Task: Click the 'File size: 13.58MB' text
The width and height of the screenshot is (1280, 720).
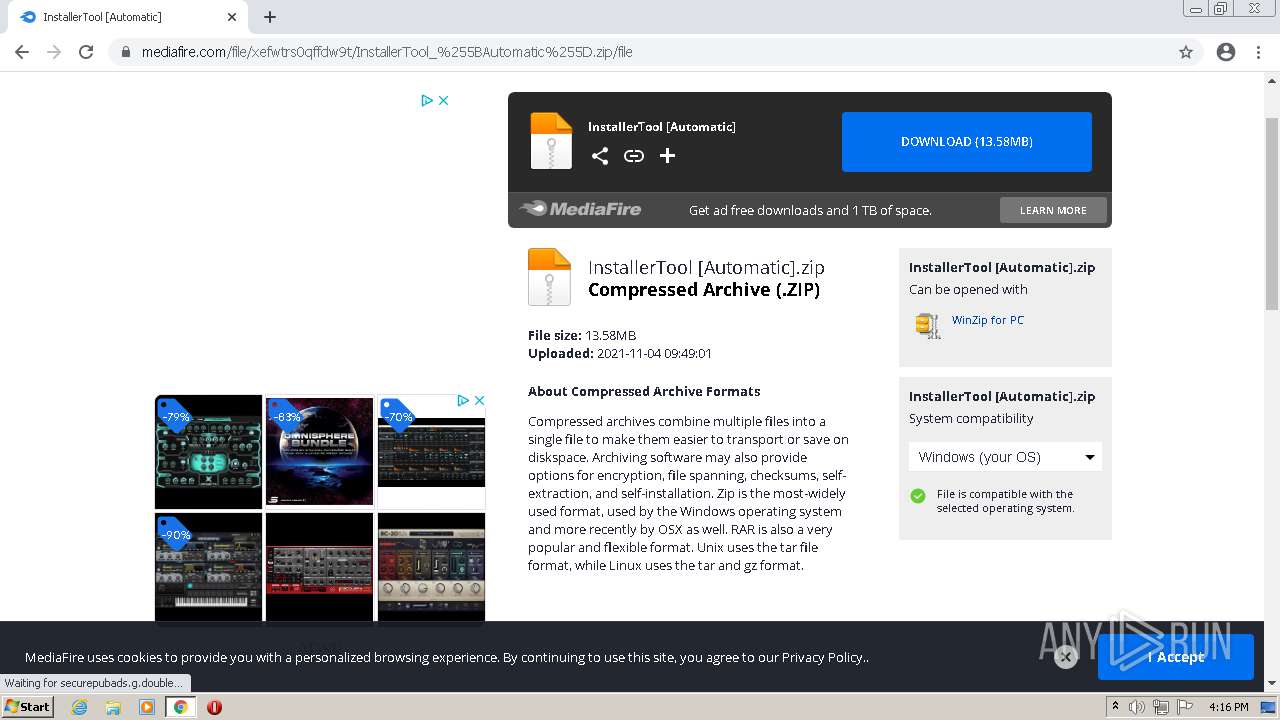Action: click(582, 335)
